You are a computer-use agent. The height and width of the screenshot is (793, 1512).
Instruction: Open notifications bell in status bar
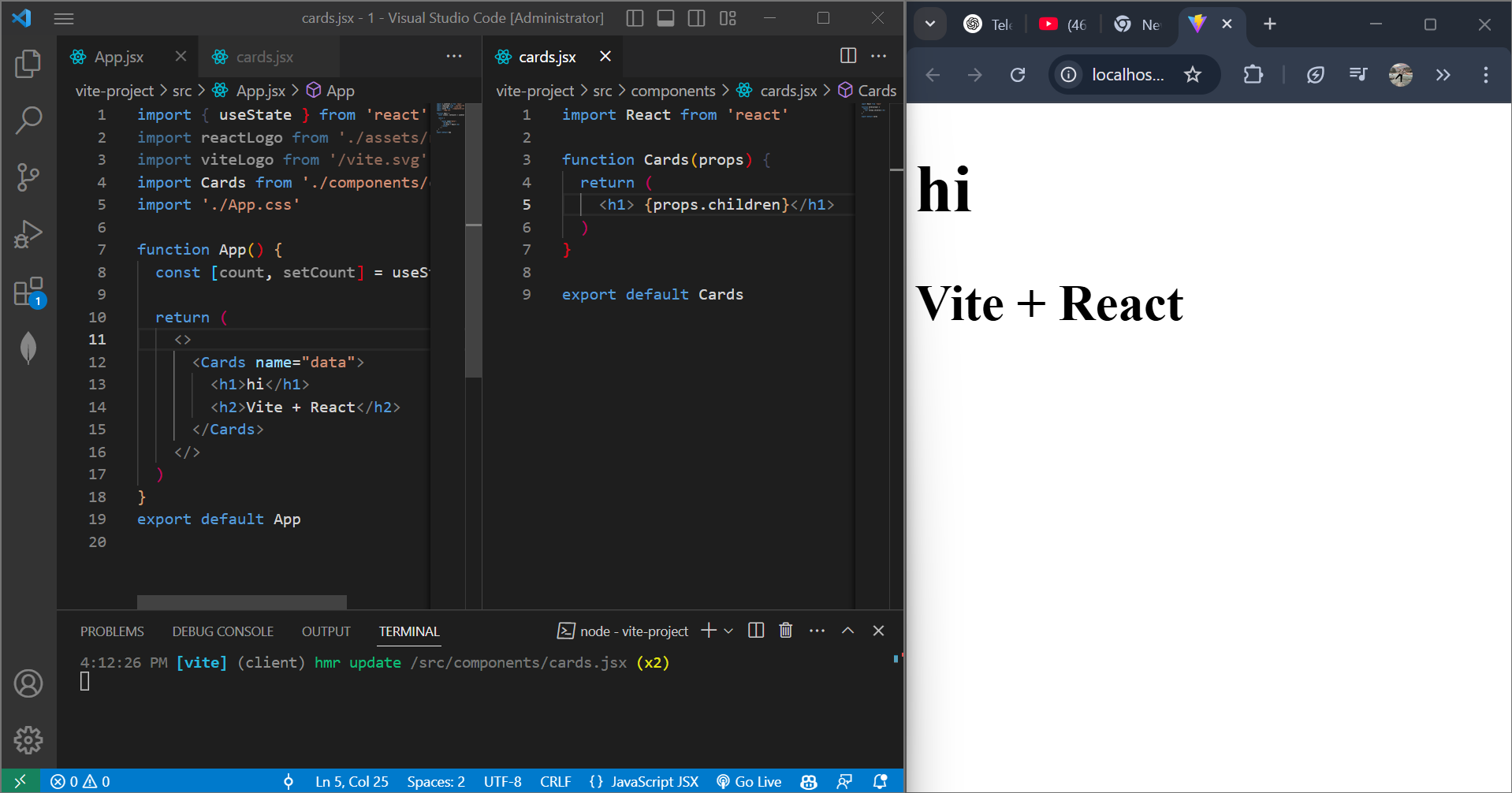(880, 781)
